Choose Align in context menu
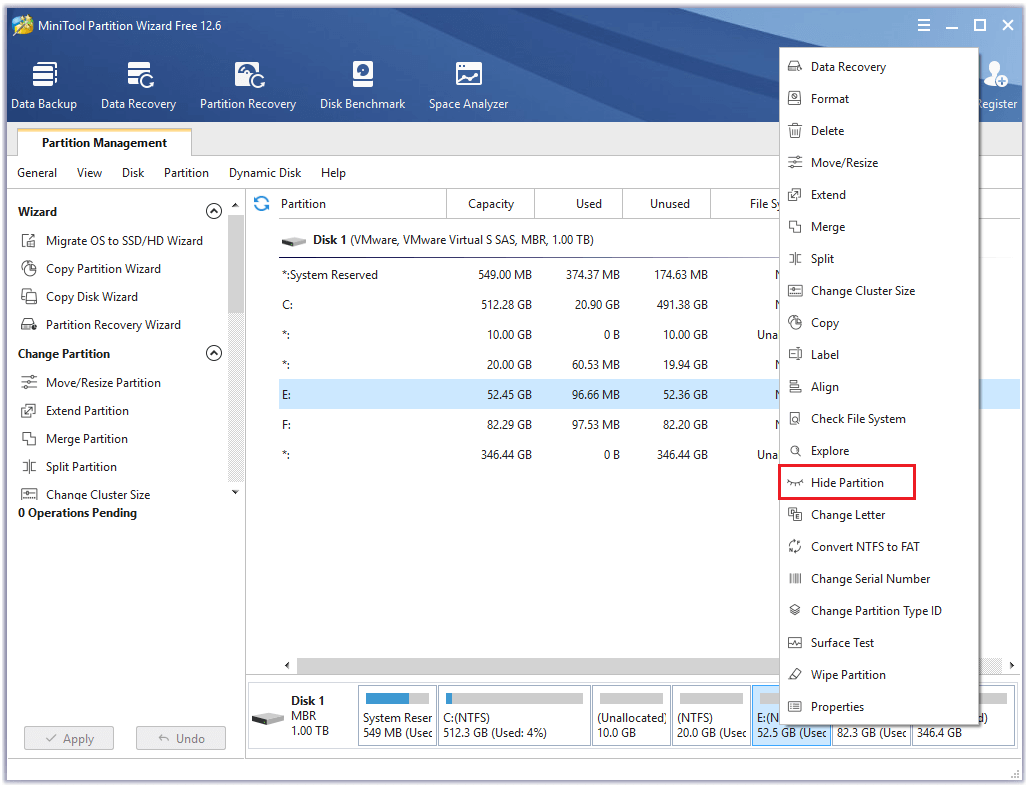Screen dimensions: 1026x787 pos(878,387)
